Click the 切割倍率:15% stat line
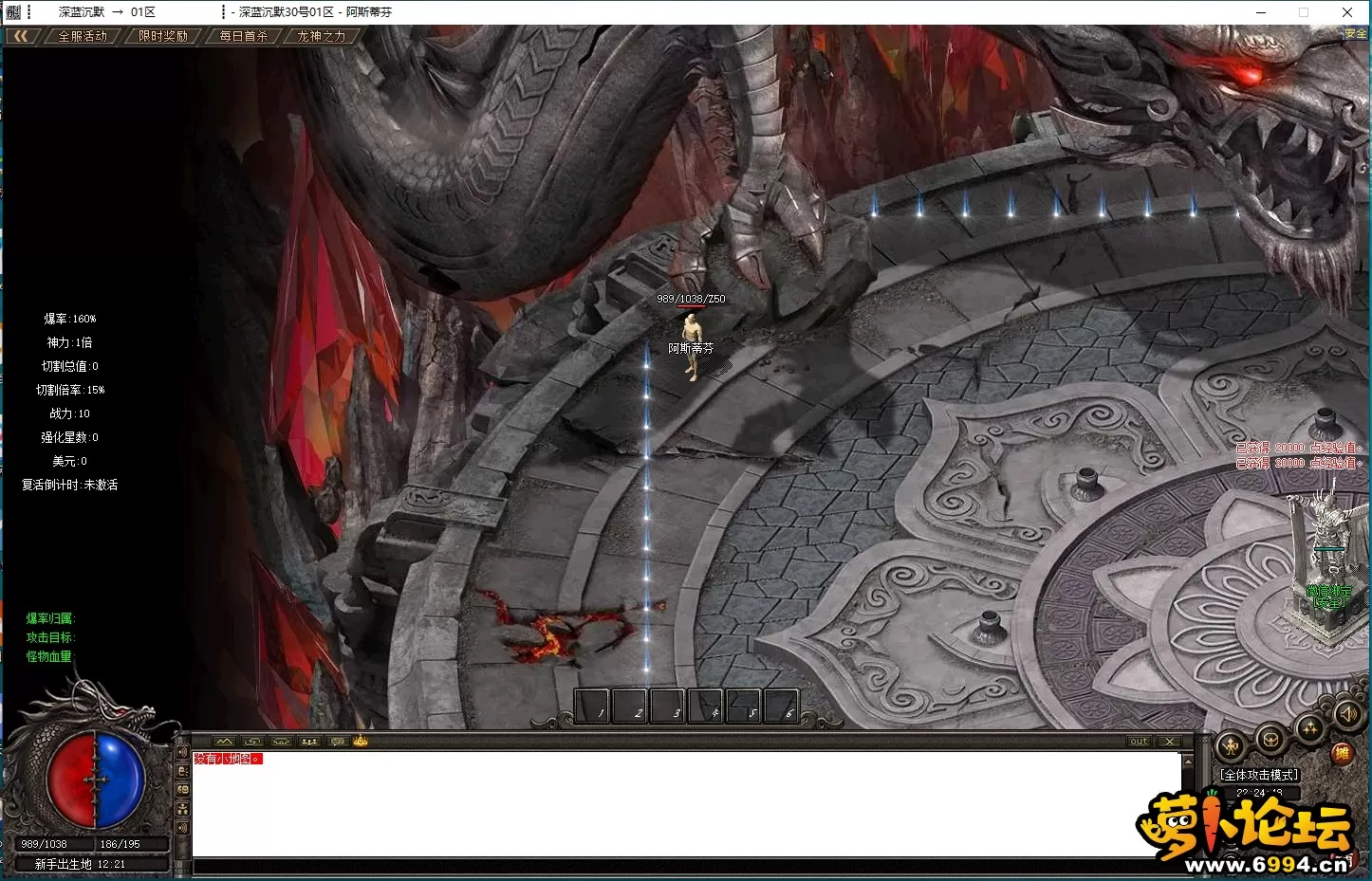The height and width of the screenshot is (881, 1372). pos(70,390)
